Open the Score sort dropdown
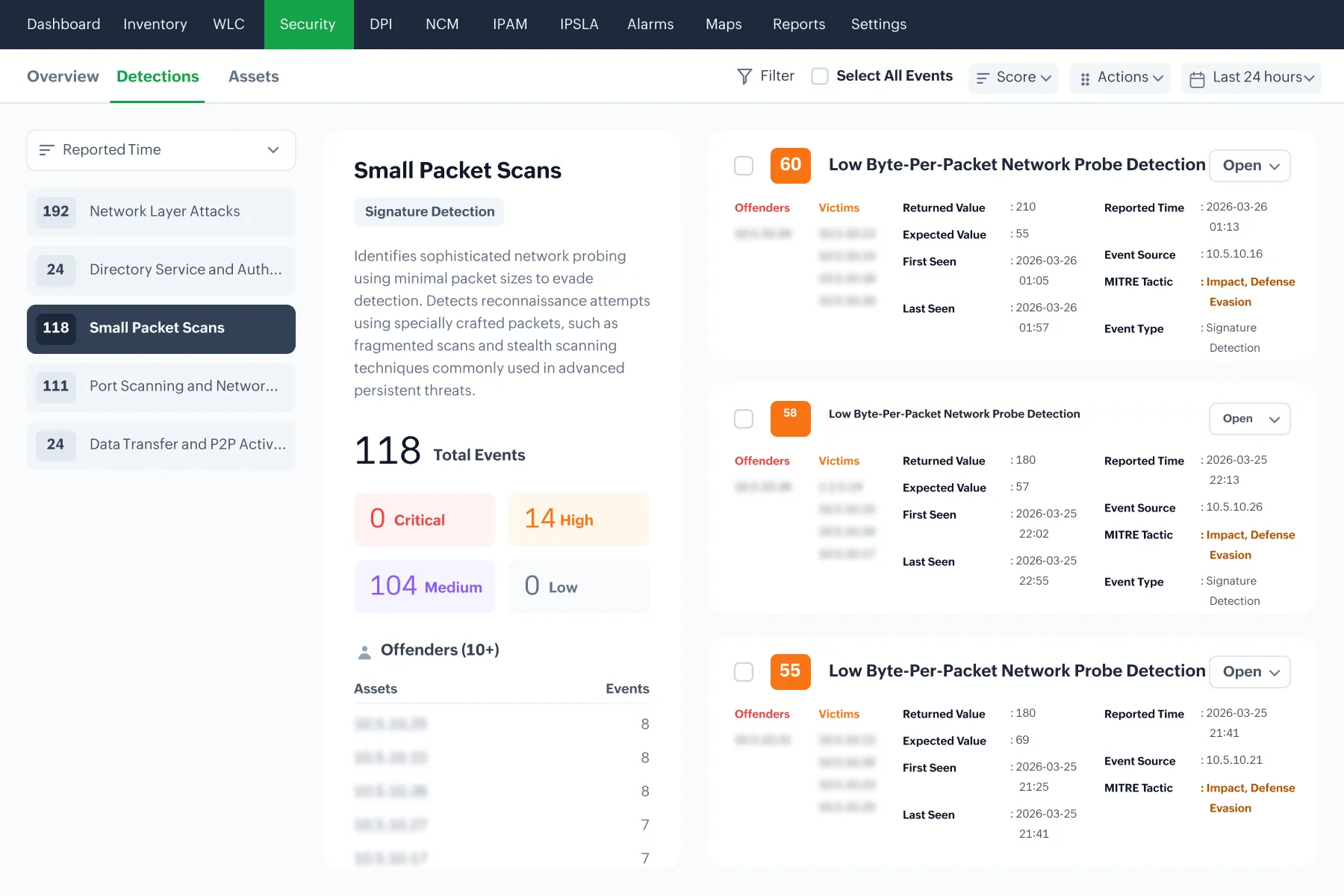1344x896 pixels. click(x=1013, y=78)
